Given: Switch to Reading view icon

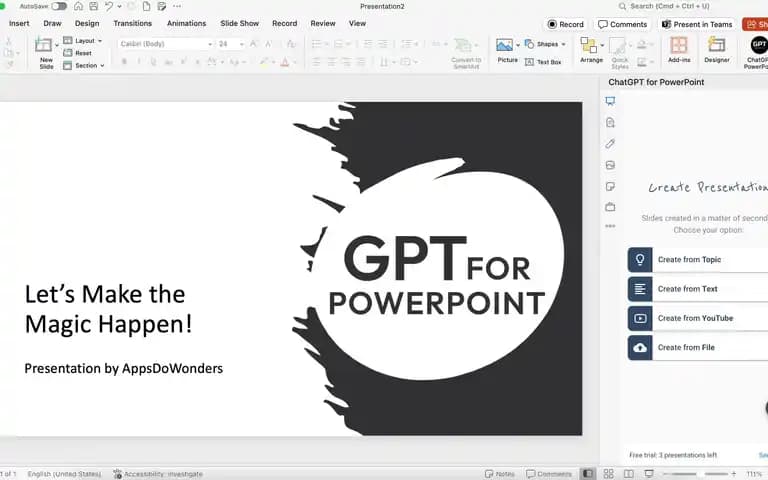Looking at the screenshot, I should [629, 474].
